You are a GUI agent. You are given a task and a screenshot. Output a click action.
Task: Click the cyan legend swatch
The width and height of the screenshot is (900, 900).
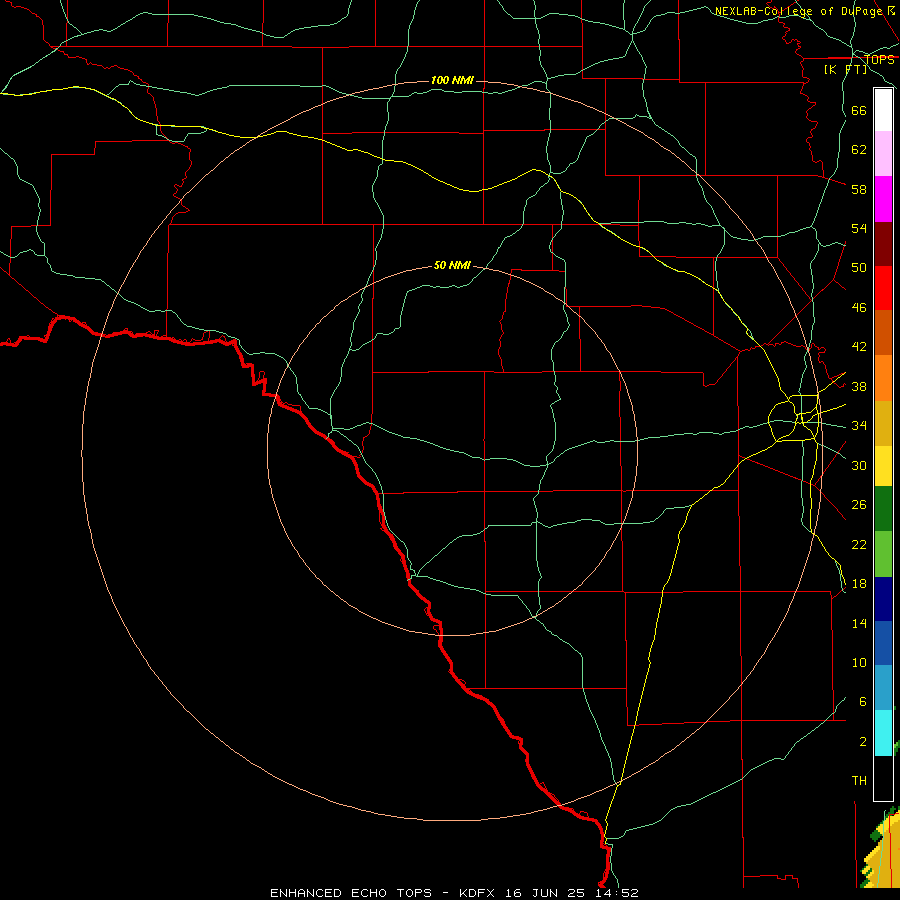tap(883, 733)
